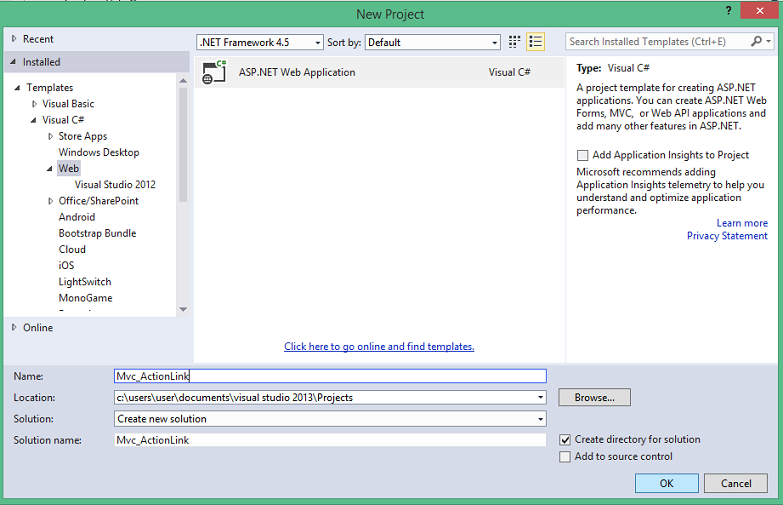783x505 pixels.
Task: Select the Android template category
Action: (x=76, y=217)
